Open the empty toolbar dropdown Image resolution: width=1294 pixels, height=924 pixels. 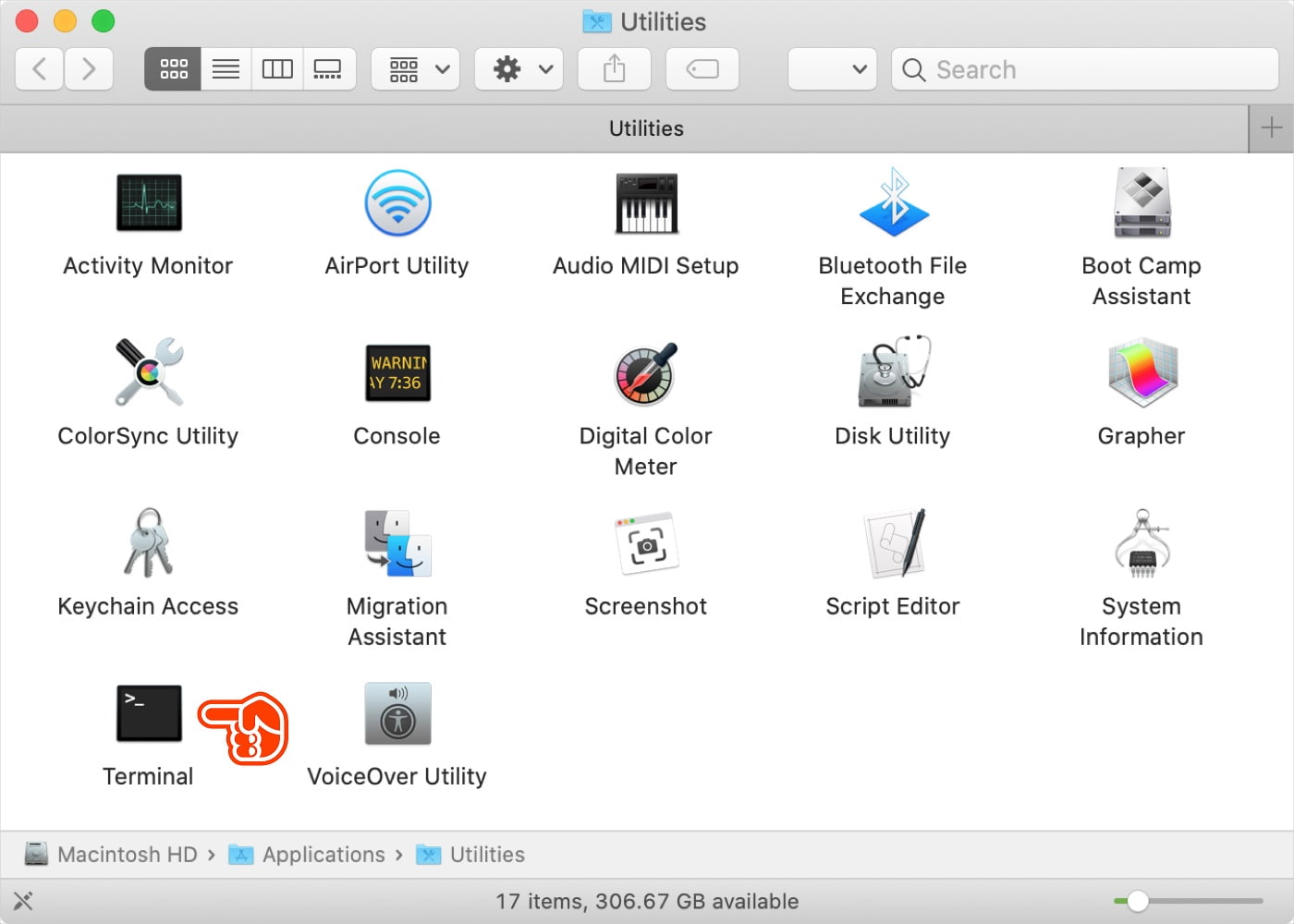pos(832,69)
